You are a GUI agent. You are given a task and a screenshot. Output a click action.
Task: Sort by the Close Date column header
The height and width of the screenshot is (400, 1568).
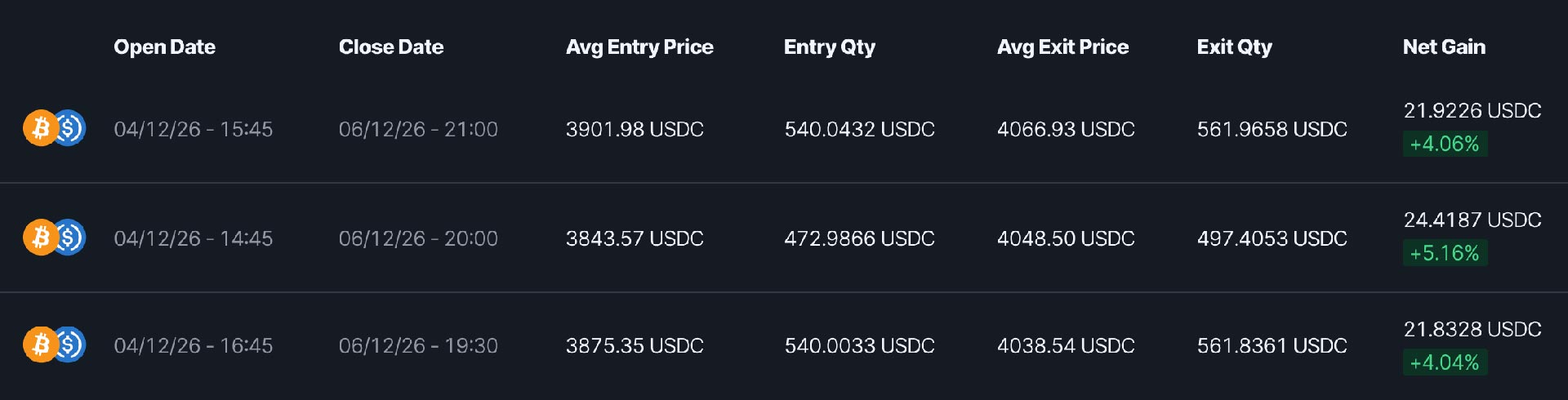pyautogui.click(x=391, y=47)
